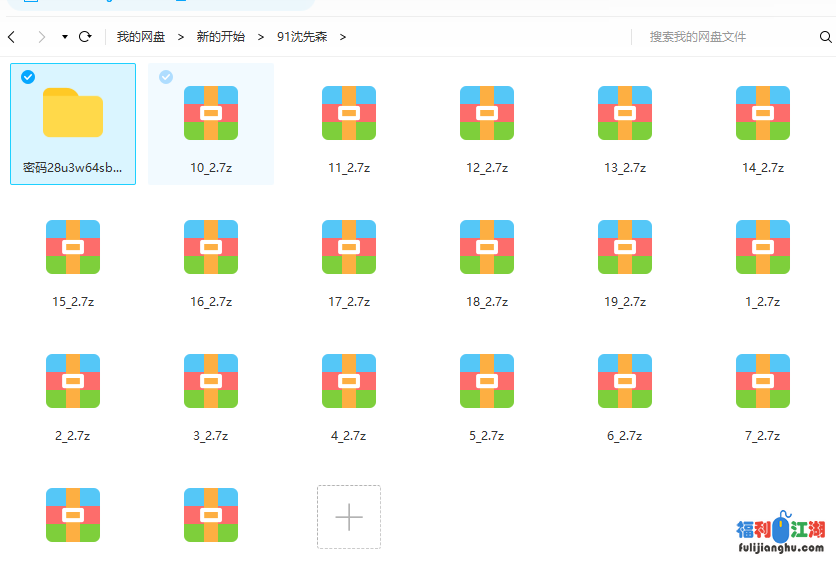Check the 10_2.7z file checkbox
This screenshot has height=563, width=836.
click(x=166, y=77)
